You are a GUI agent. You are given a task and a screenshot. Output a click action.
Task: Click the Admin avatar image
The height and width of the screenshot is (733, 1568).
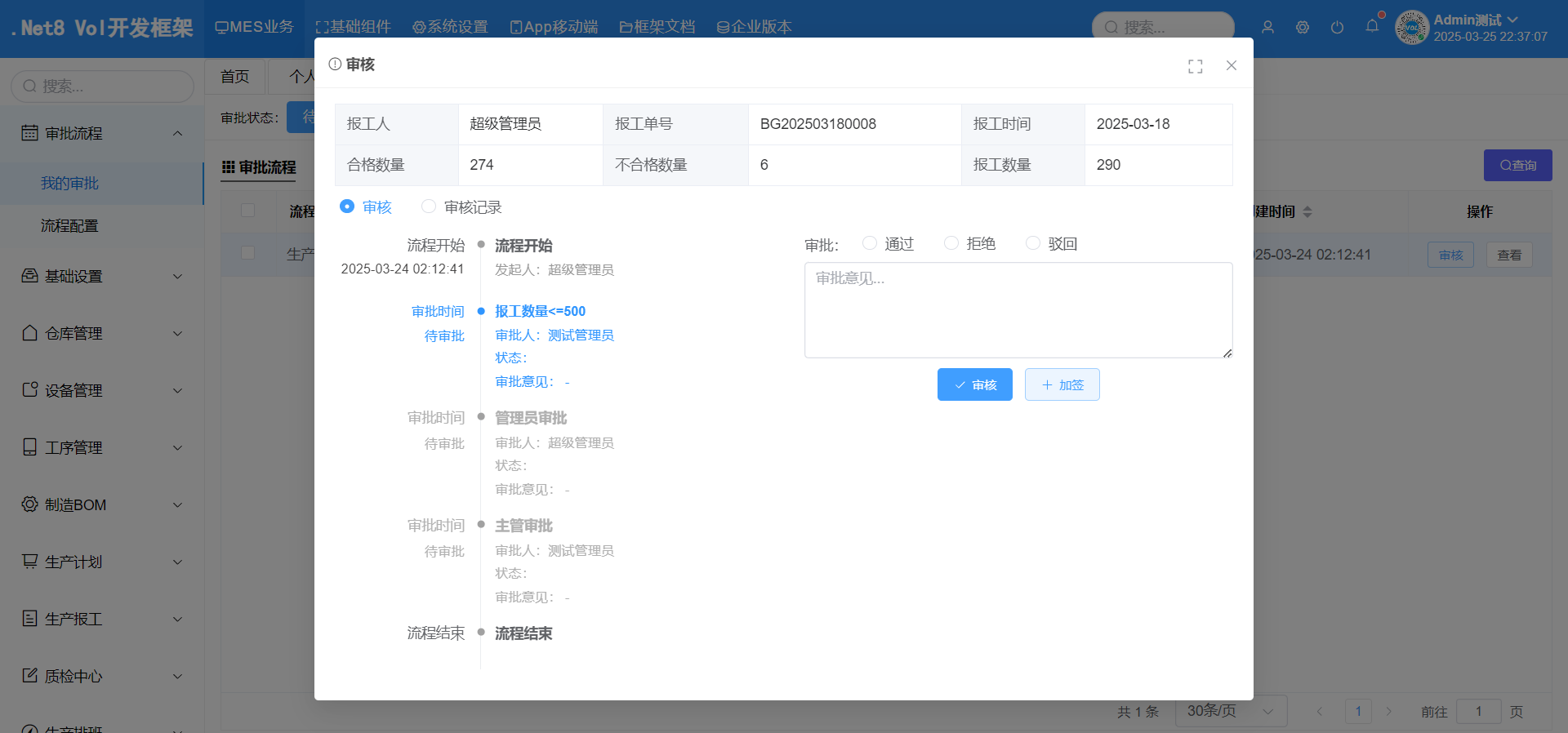(x=1412, y=28)
